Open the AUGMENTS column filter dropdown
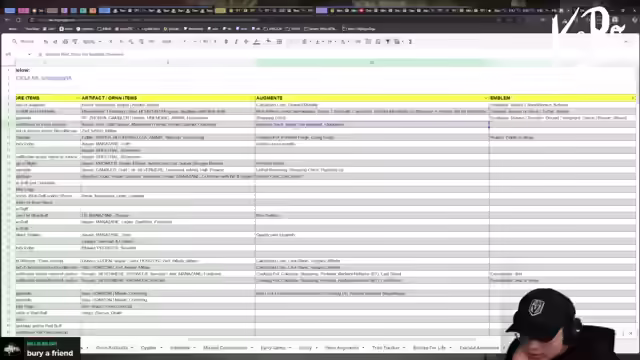Viewport: 640px width, 360px height. (x=486, y=98)
